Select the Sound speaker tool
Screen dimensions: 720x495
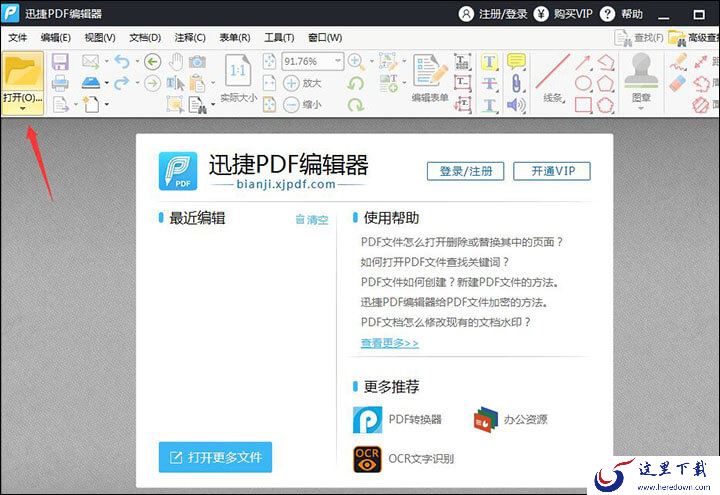click(x=516, y=105)
